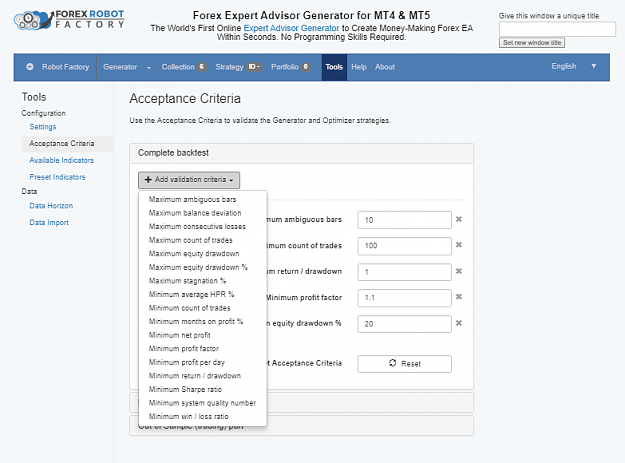Choose Minimum system quality number option

coord(202,403)
